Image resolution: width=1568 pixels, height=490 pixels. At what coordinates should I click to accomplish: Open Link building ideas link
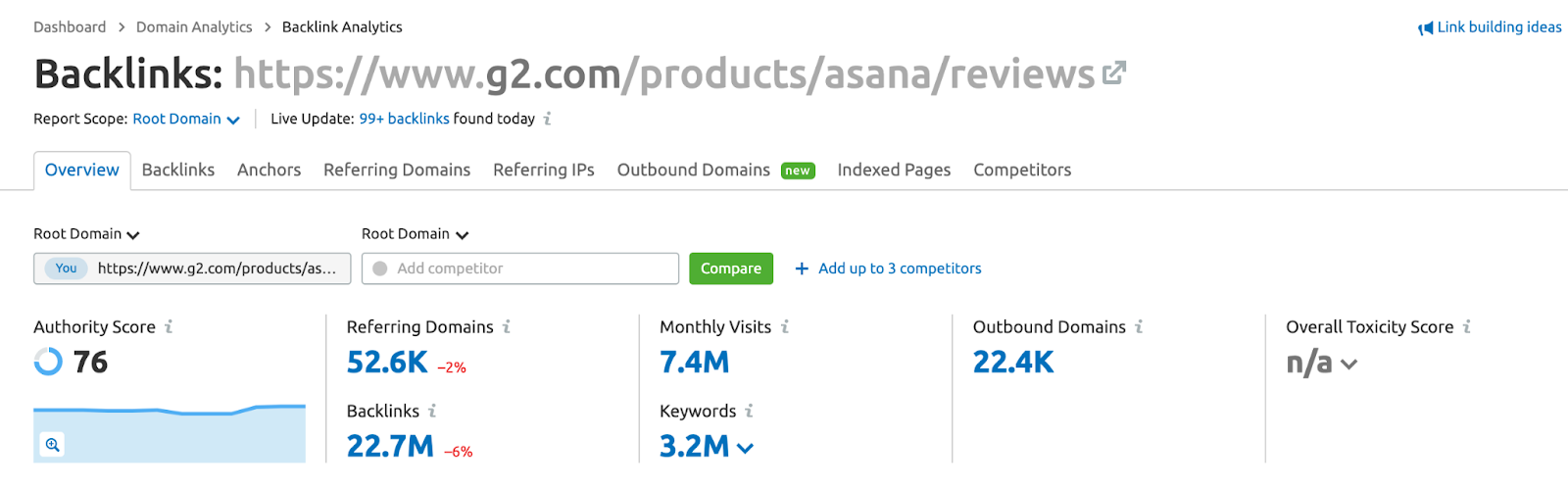click(x=1499, y=27)
